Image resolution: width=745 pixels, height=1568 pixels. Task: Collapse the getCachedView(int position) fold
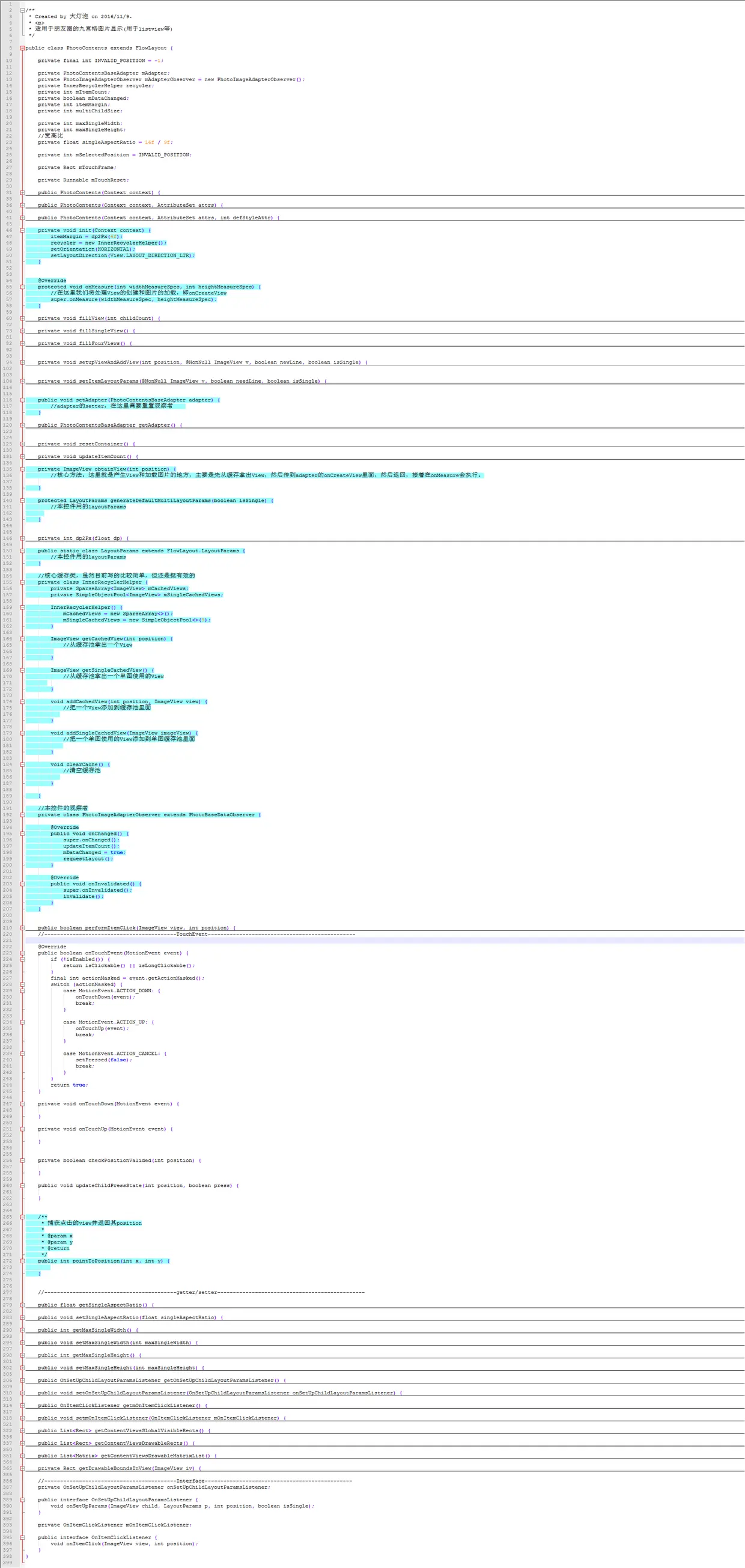(22, 638)
